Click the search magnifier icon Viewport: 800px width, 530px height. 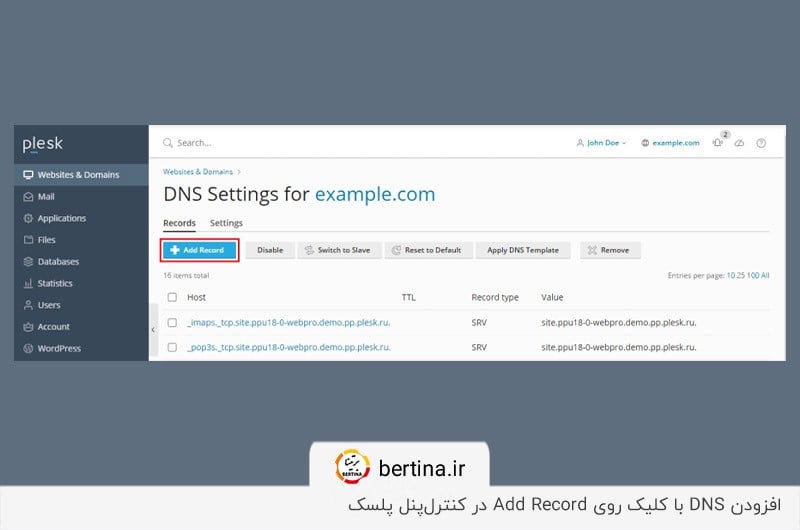(x=167, y=143)
